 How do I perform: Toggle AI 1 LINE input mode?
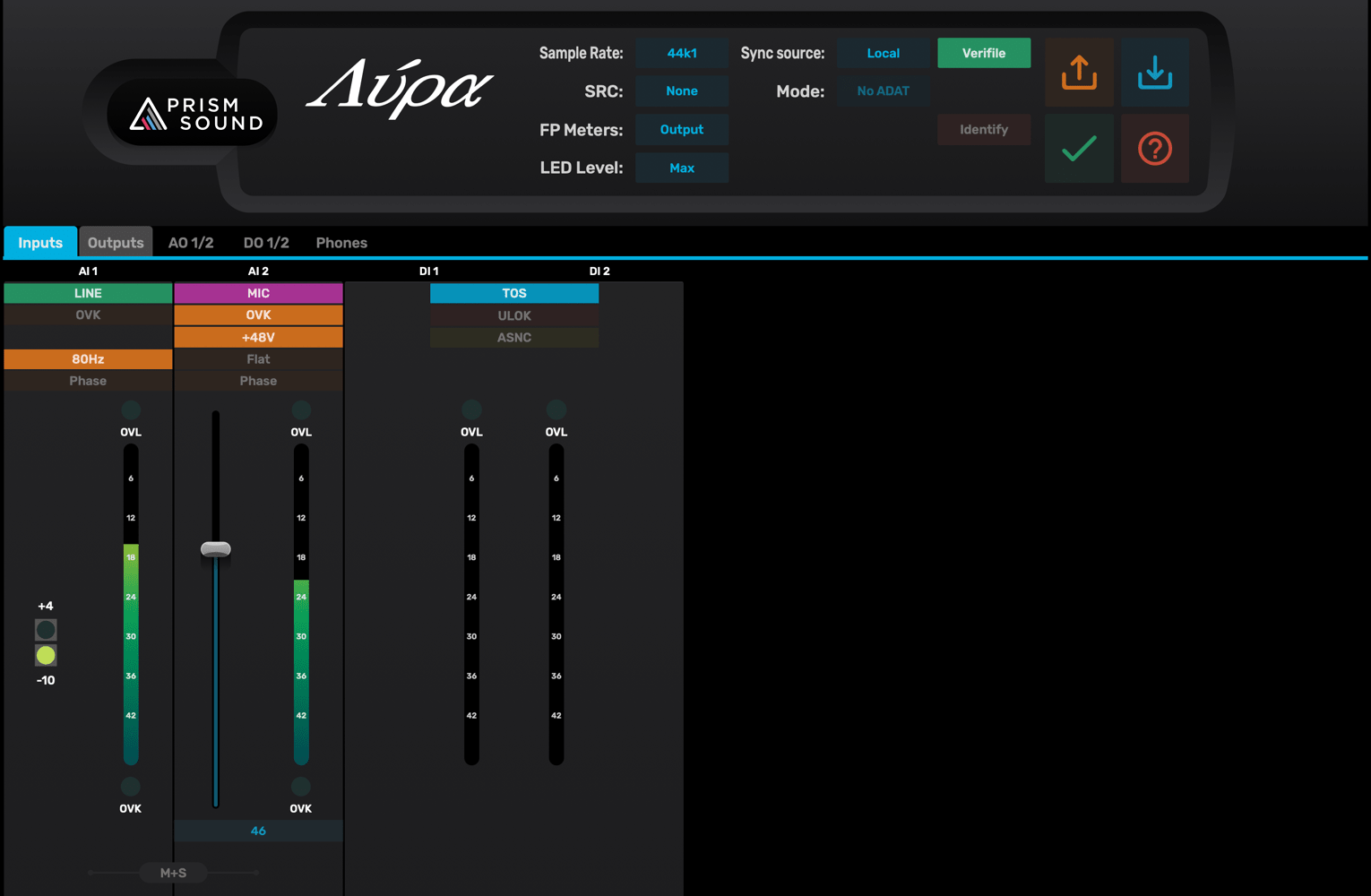88,293
